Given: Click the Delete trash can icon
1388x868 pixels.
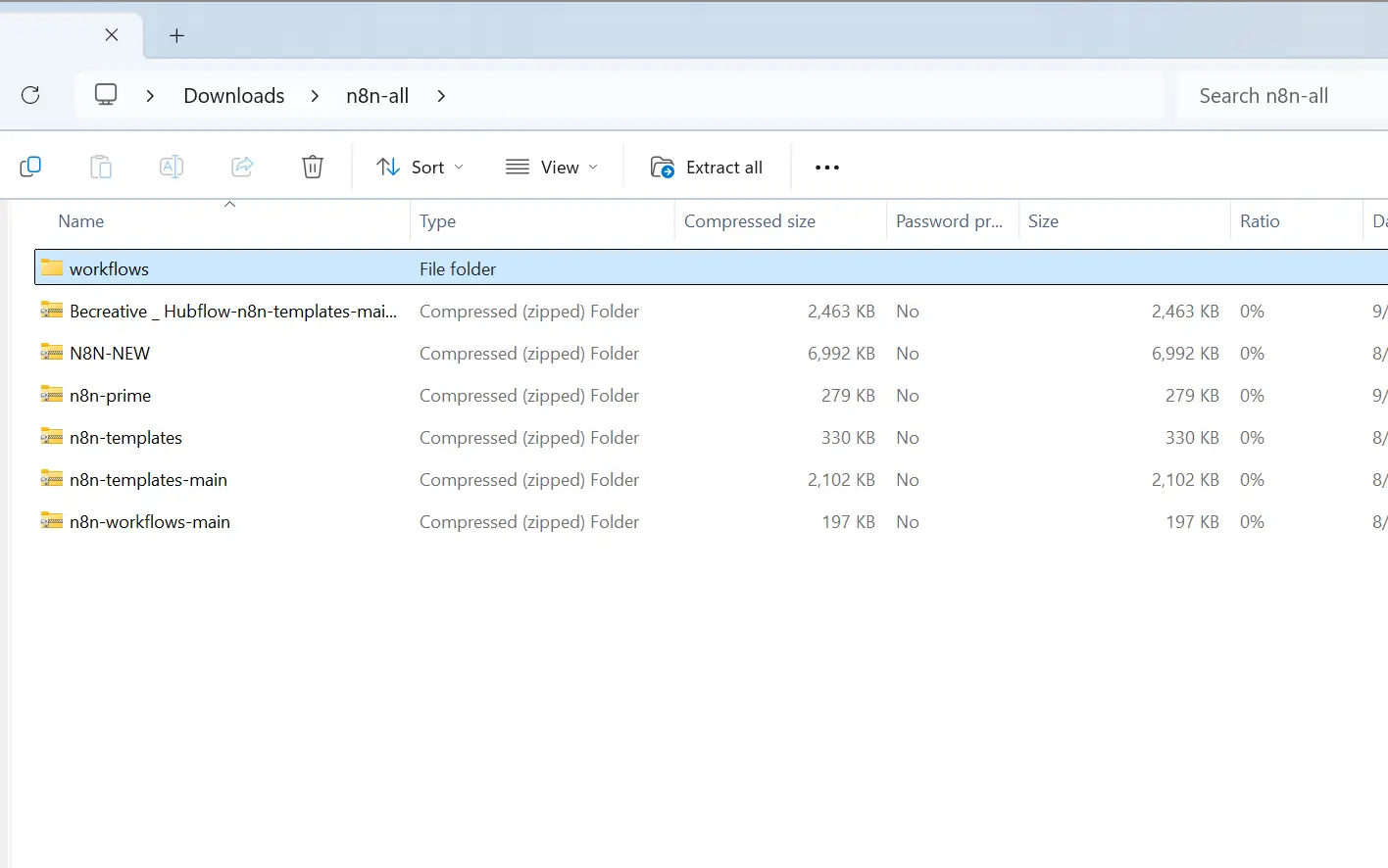Looking at the screenshot, I should [x=313, y=167].
